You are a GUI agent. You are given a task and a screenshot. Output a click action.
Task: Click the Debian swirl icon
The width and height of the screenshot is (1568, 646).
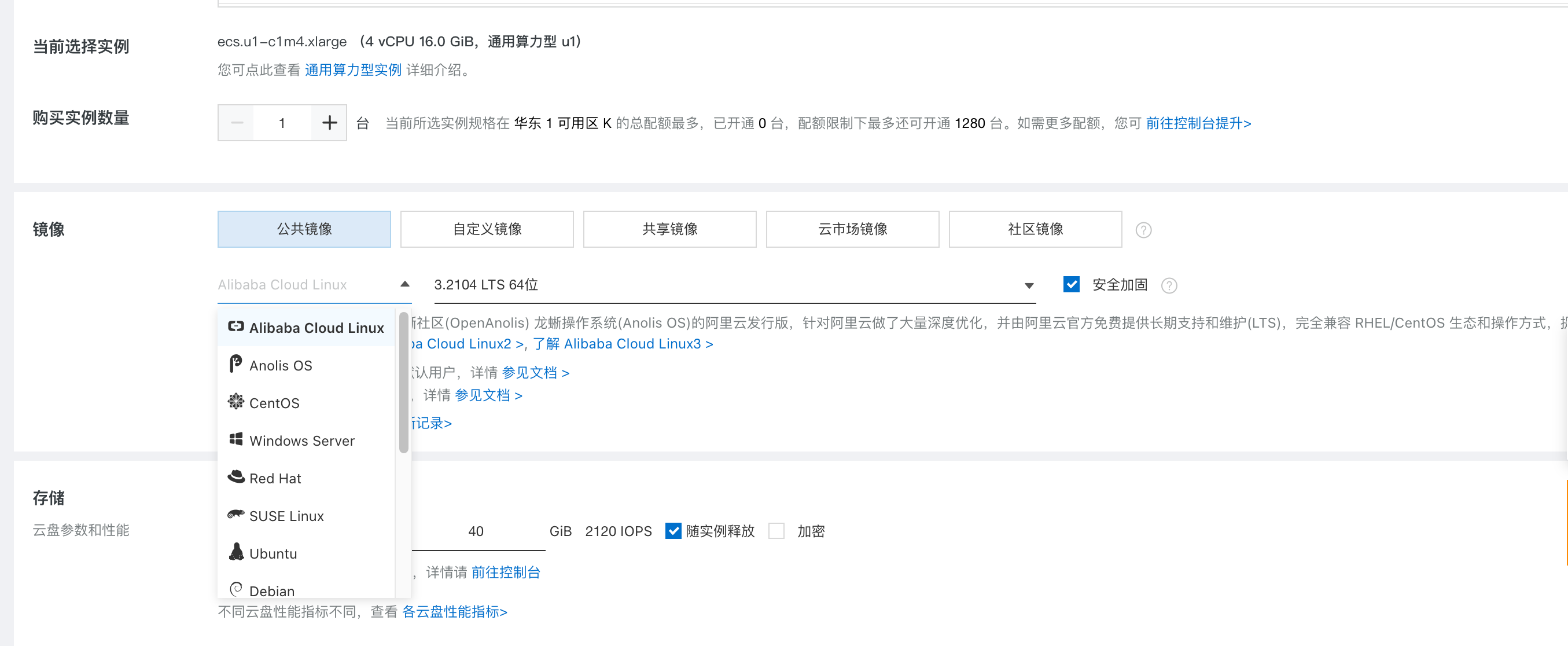[x=236, y=589]
